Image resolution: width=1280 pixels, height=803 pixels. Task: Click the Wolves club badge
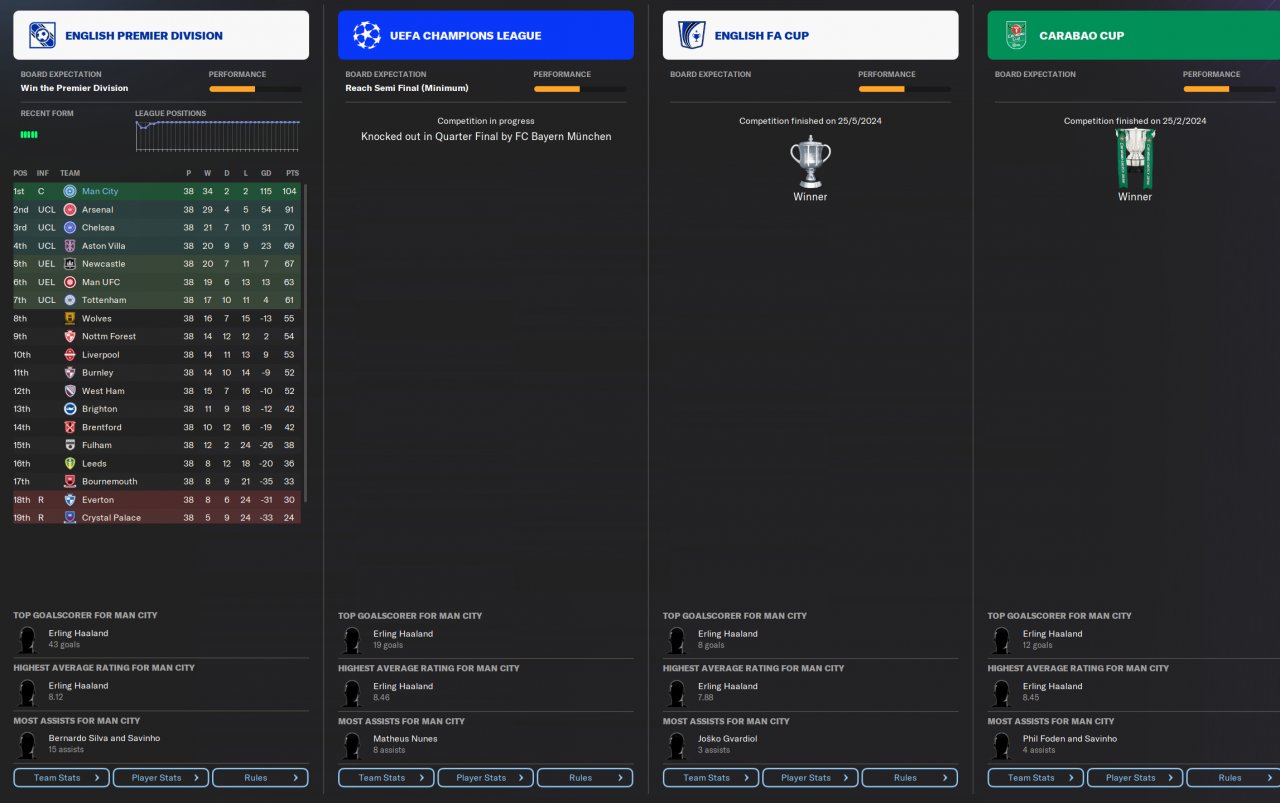pos(70,318)
